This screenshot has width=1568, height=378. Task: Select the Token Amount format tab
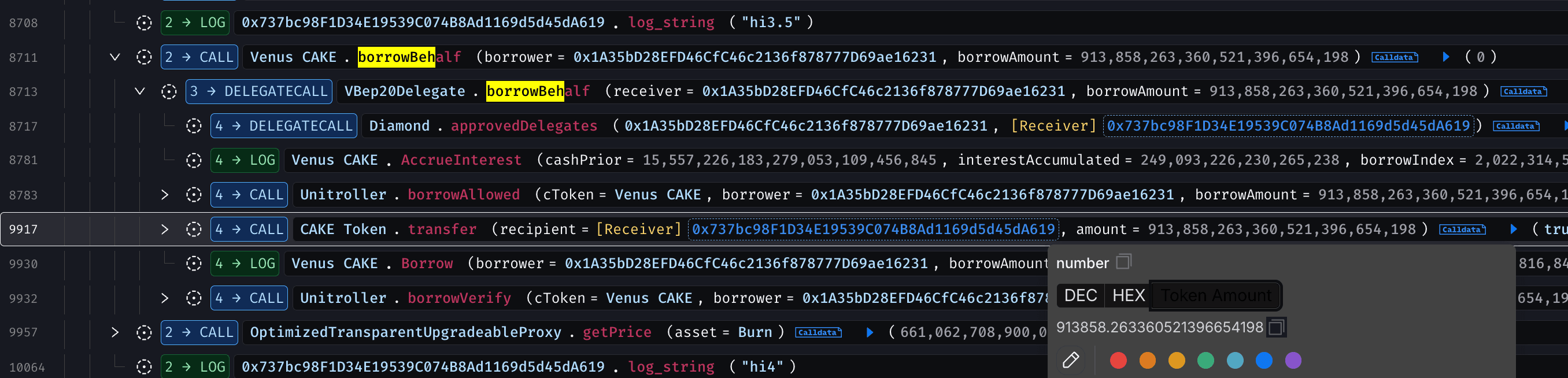(x=1215, y=295)
